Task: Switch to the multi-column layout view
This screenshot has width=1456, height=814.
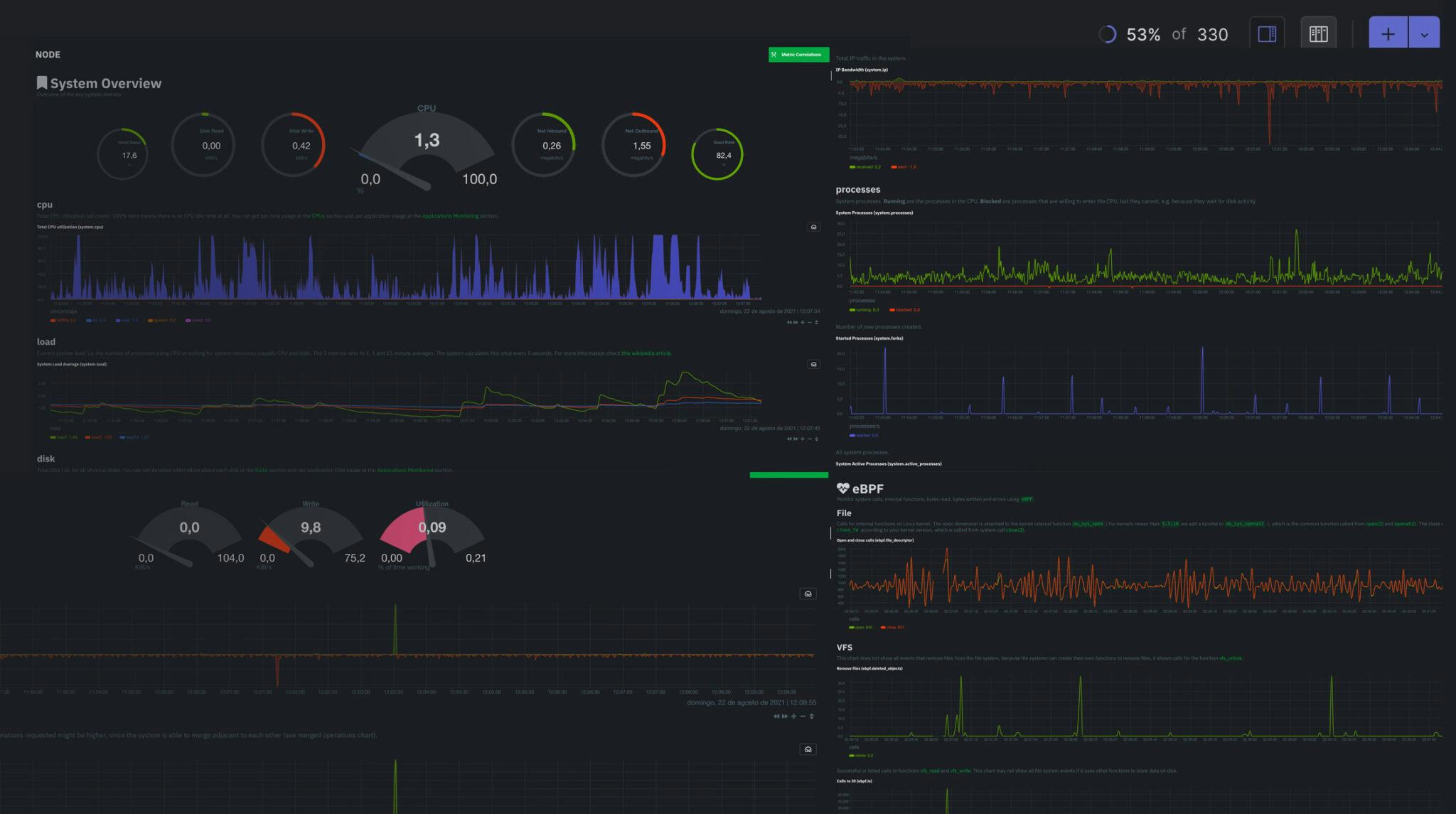Action: [1318, 34]
